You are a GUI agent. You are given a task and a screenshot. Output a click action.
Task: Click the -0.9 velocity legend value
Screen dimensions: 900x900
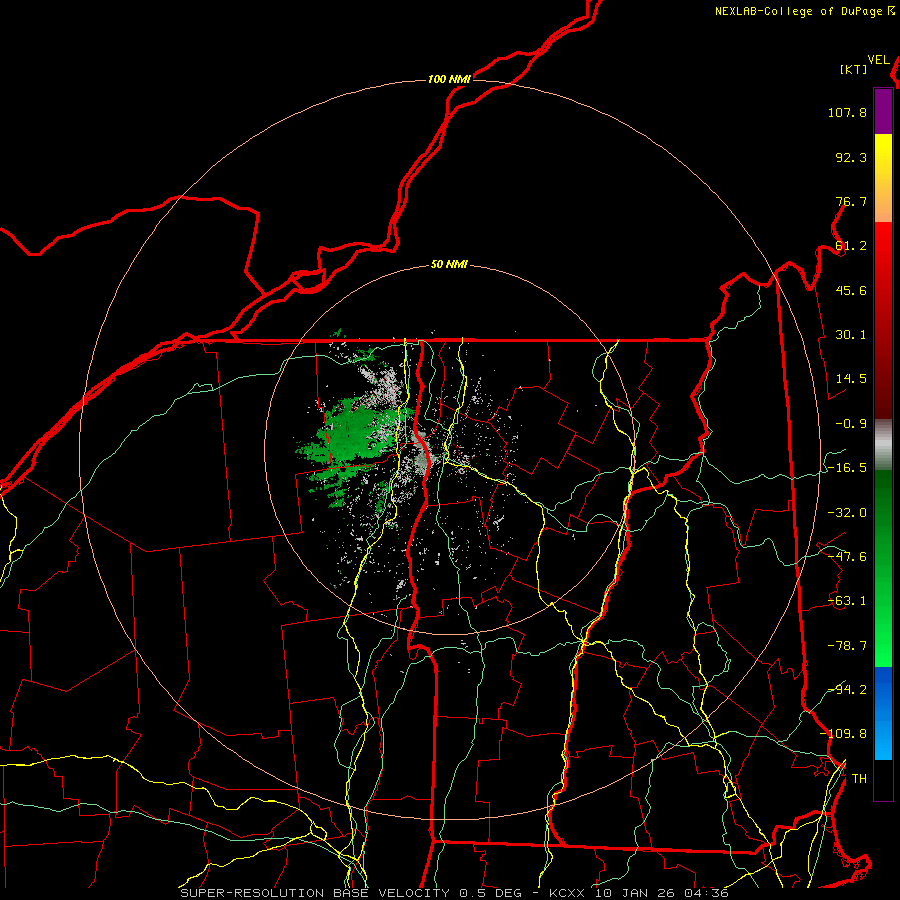(x=851, y=424)
